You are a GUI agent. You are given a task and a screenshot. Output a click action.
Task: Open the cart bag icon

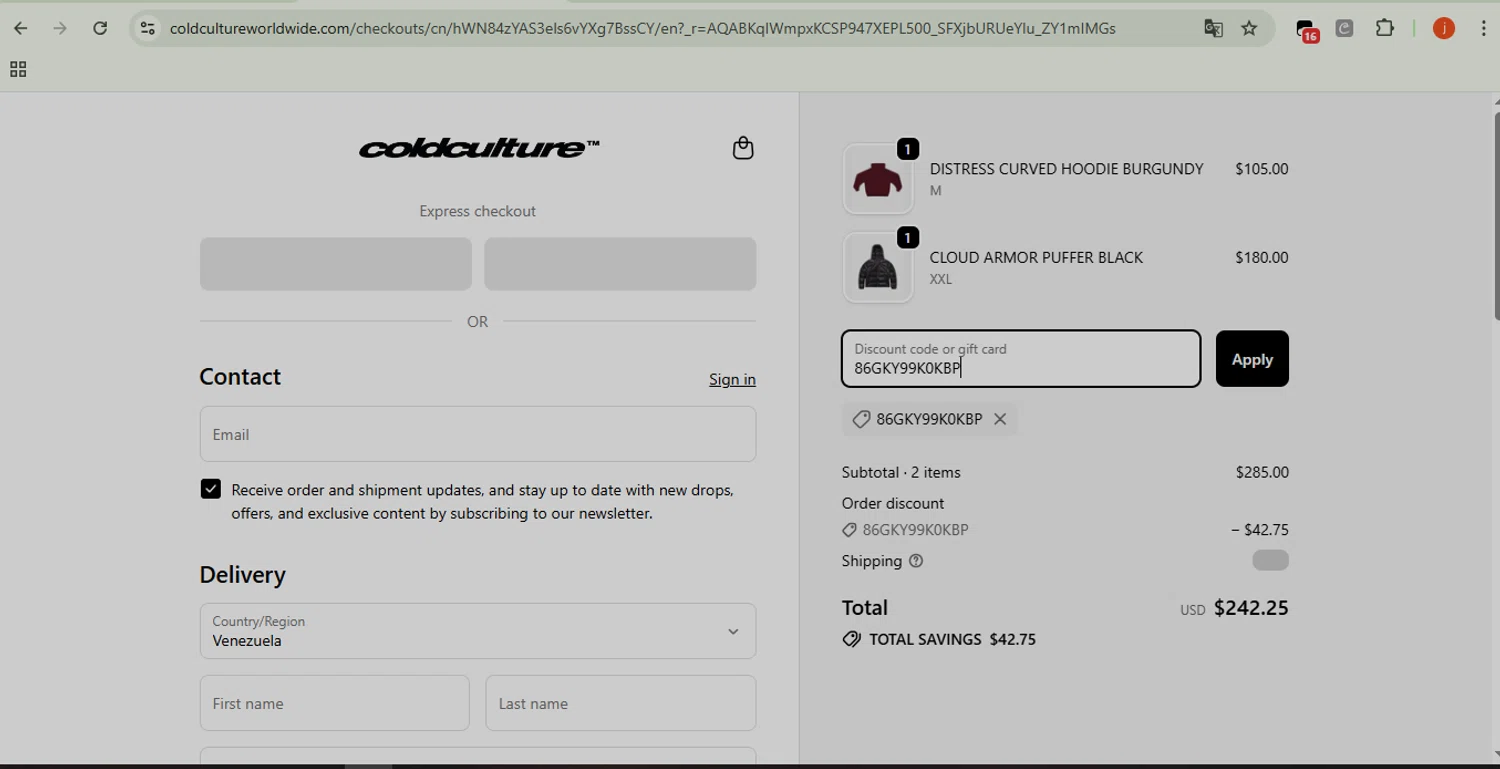pos(743,148)
